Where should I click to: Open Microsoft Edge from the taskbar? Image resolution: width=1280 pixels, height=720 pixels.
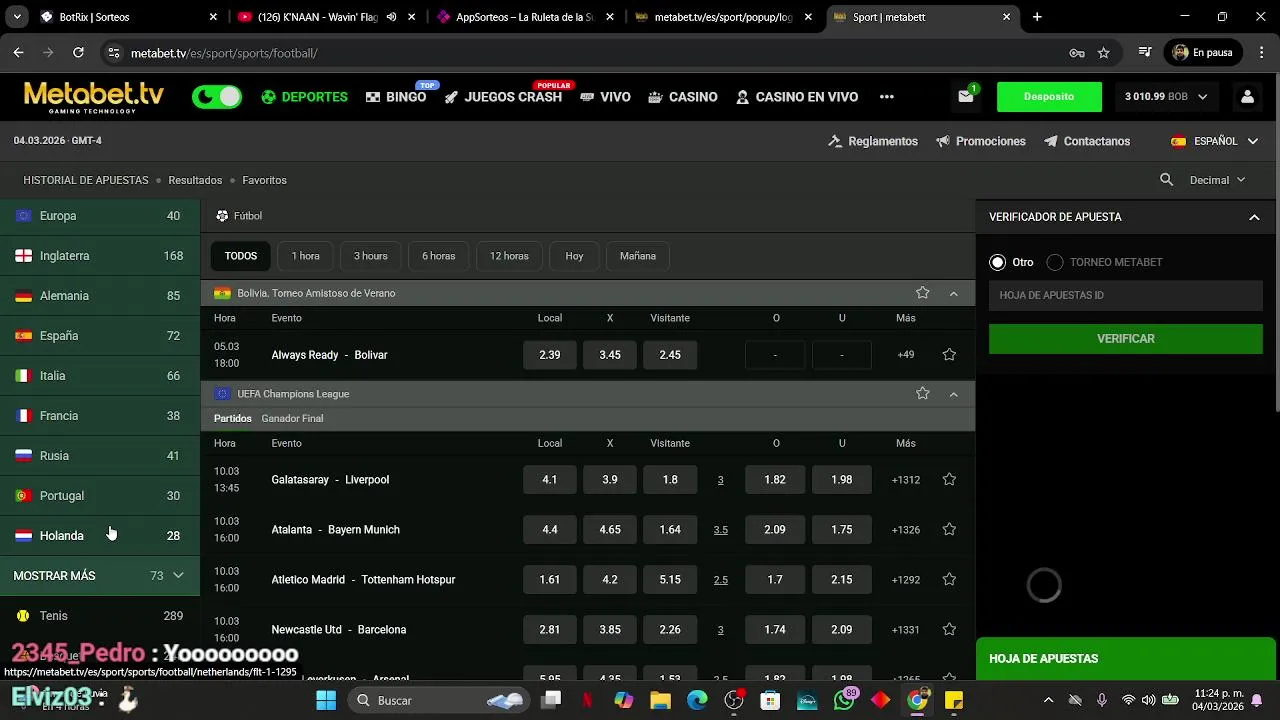tap(697, 700)
